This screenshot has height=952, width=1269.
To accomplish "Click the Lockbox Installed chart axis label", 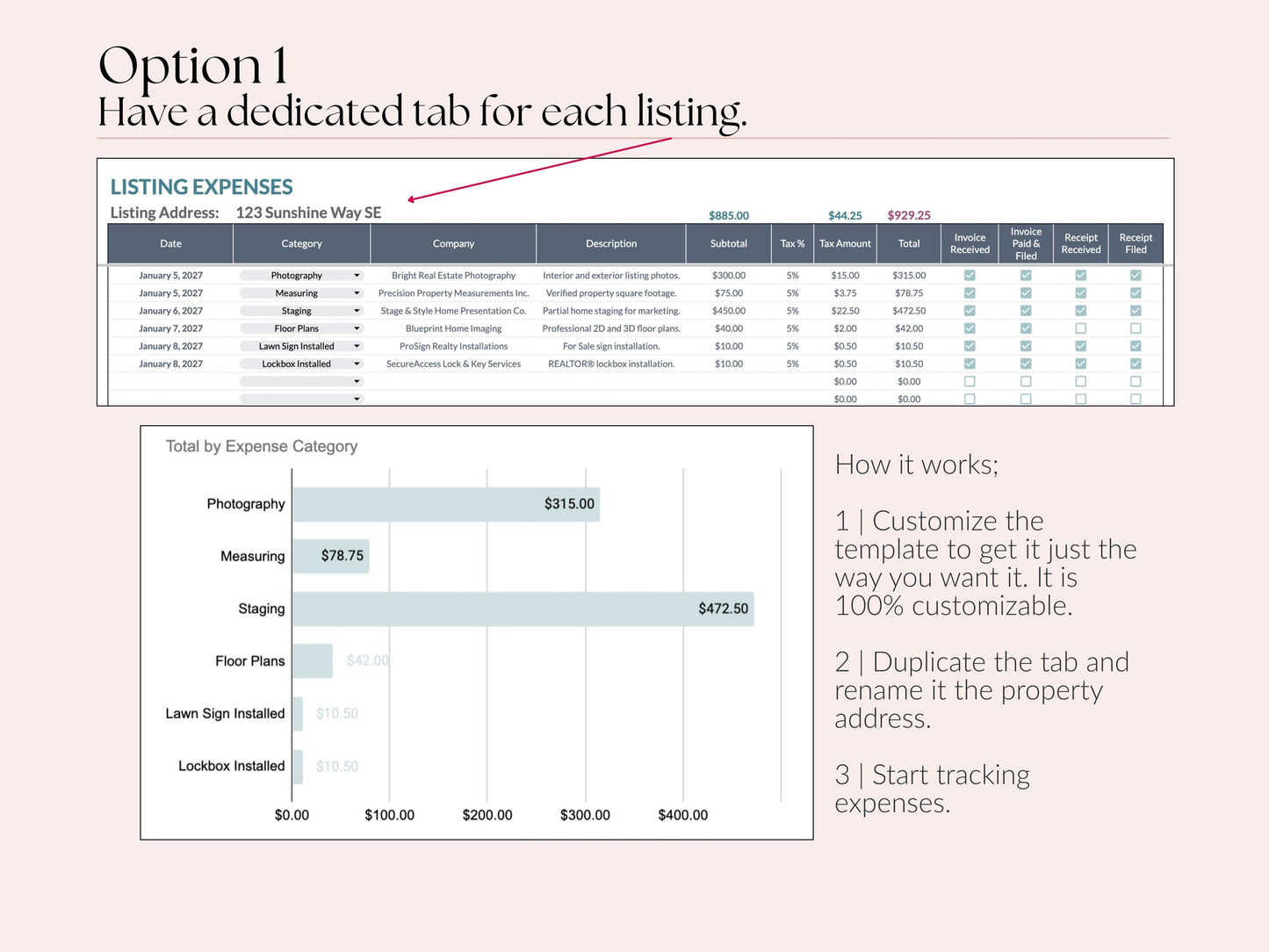I will click(x=232, y=766).
